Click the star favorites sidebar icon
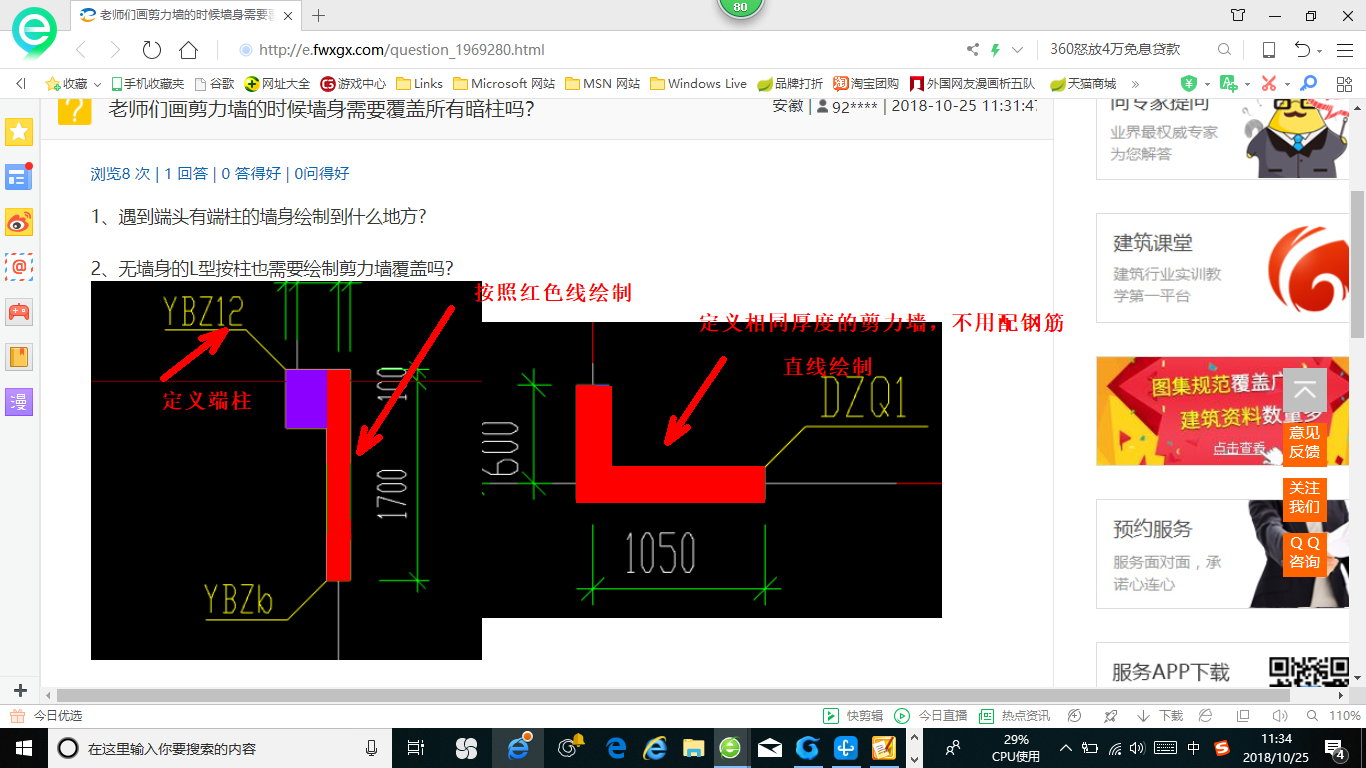 point(19,131)
